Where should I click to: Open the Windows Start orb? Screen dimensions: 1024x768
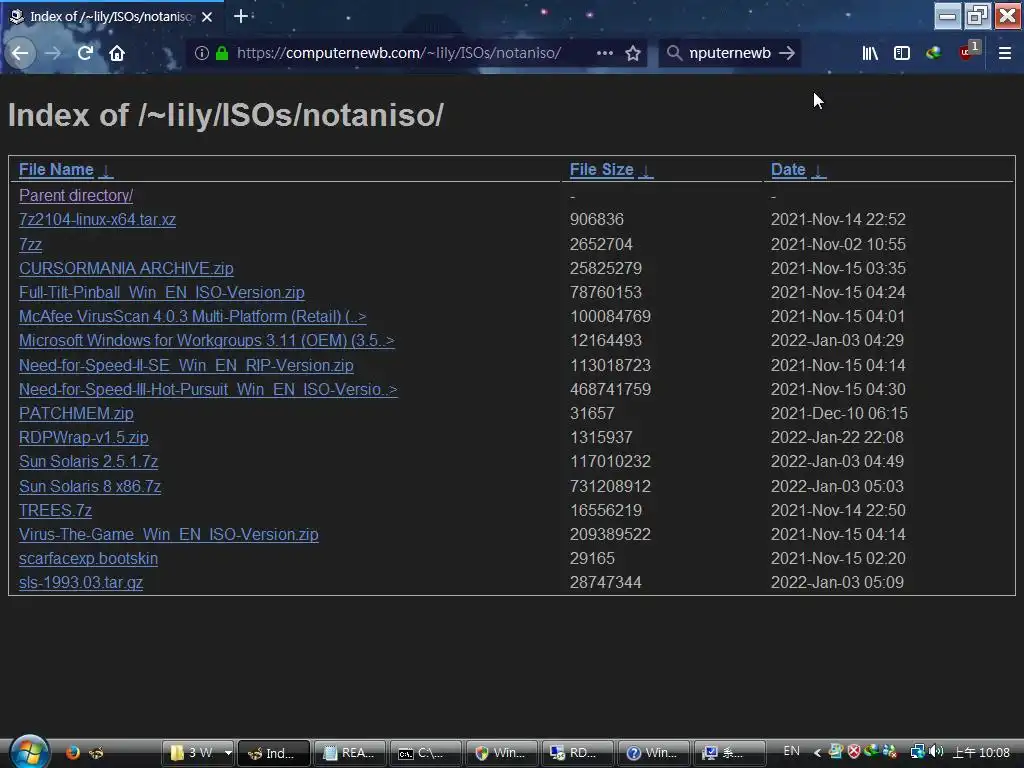tap(29, 752)
